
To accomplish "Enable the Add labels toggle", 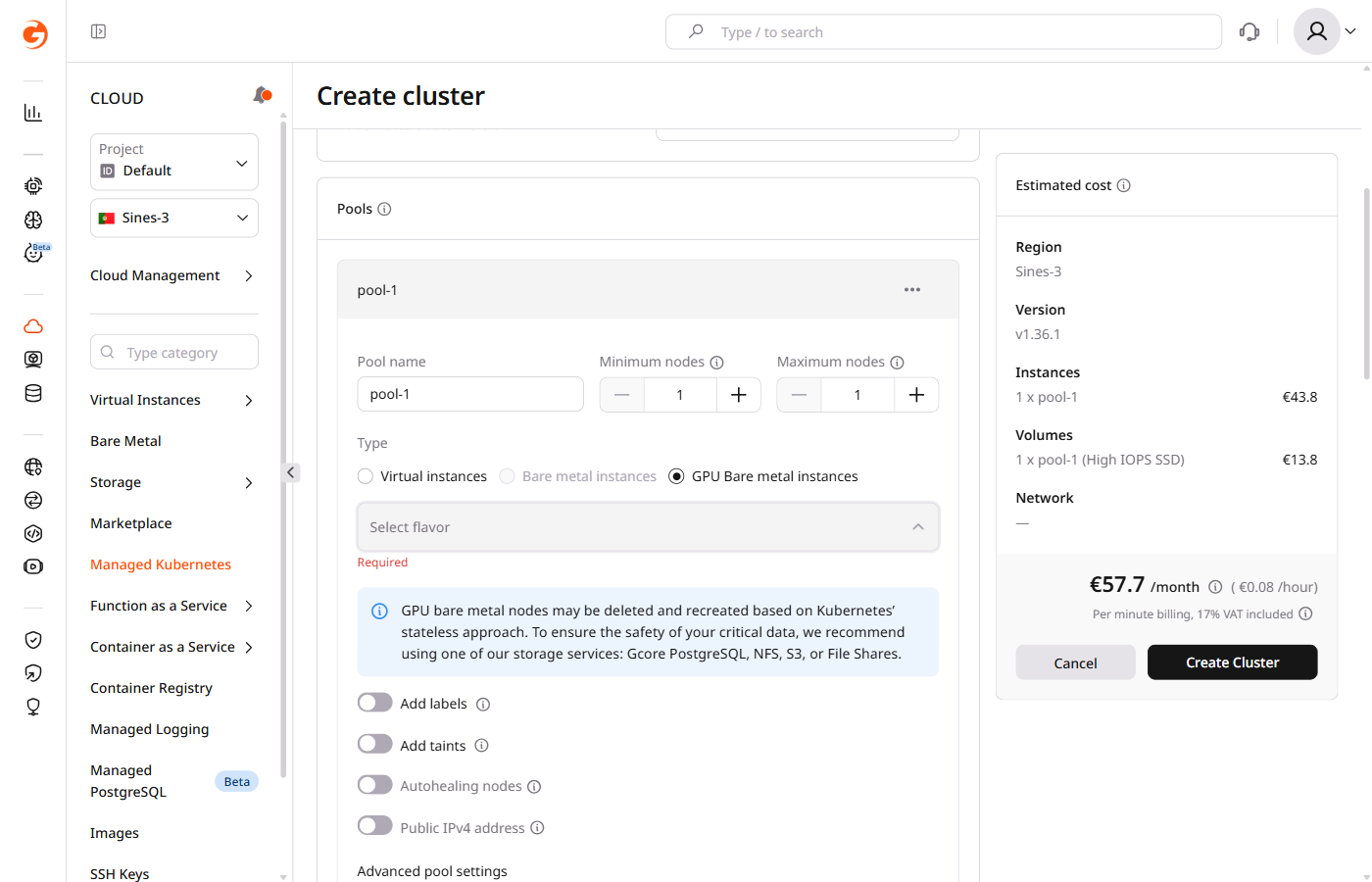I will pyautogui.click(x=374, y=703).
